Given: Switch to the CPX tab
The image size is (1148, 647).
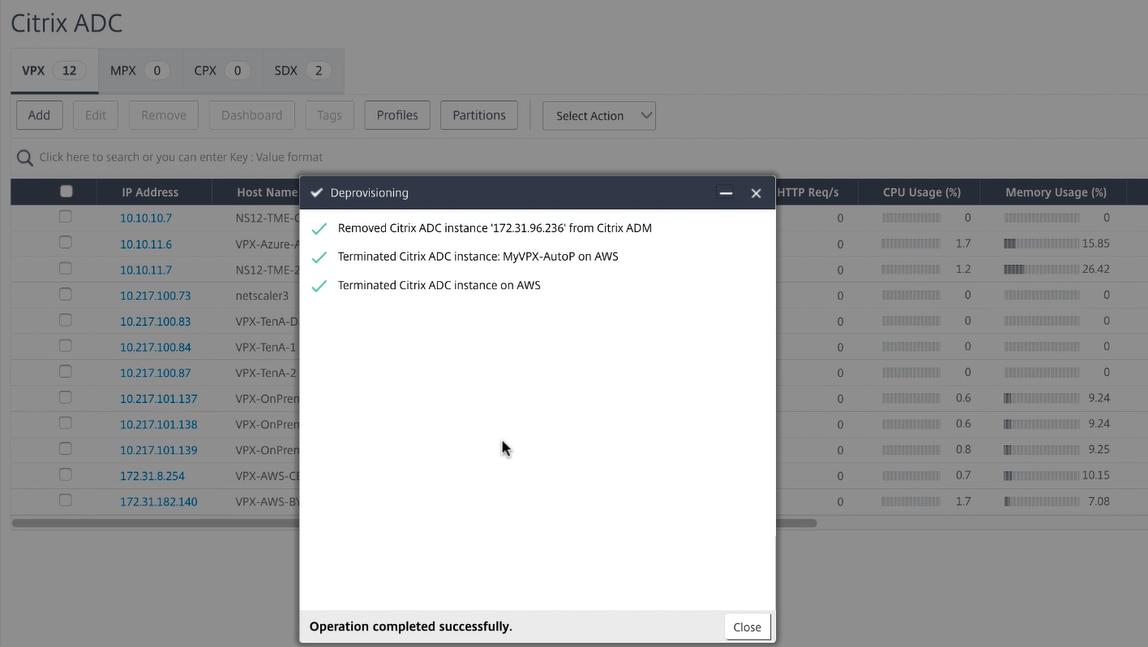Looking at the screenshot, I should tap(222, 71).
